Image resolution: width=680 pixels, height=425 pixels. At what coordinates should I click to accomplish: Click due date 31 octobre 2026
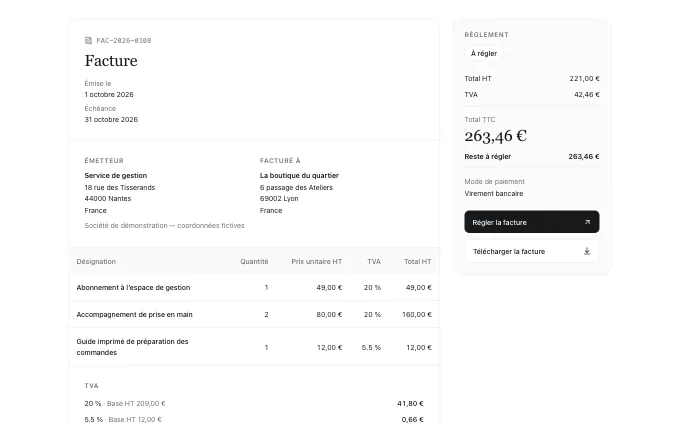[x=111, y=120]
